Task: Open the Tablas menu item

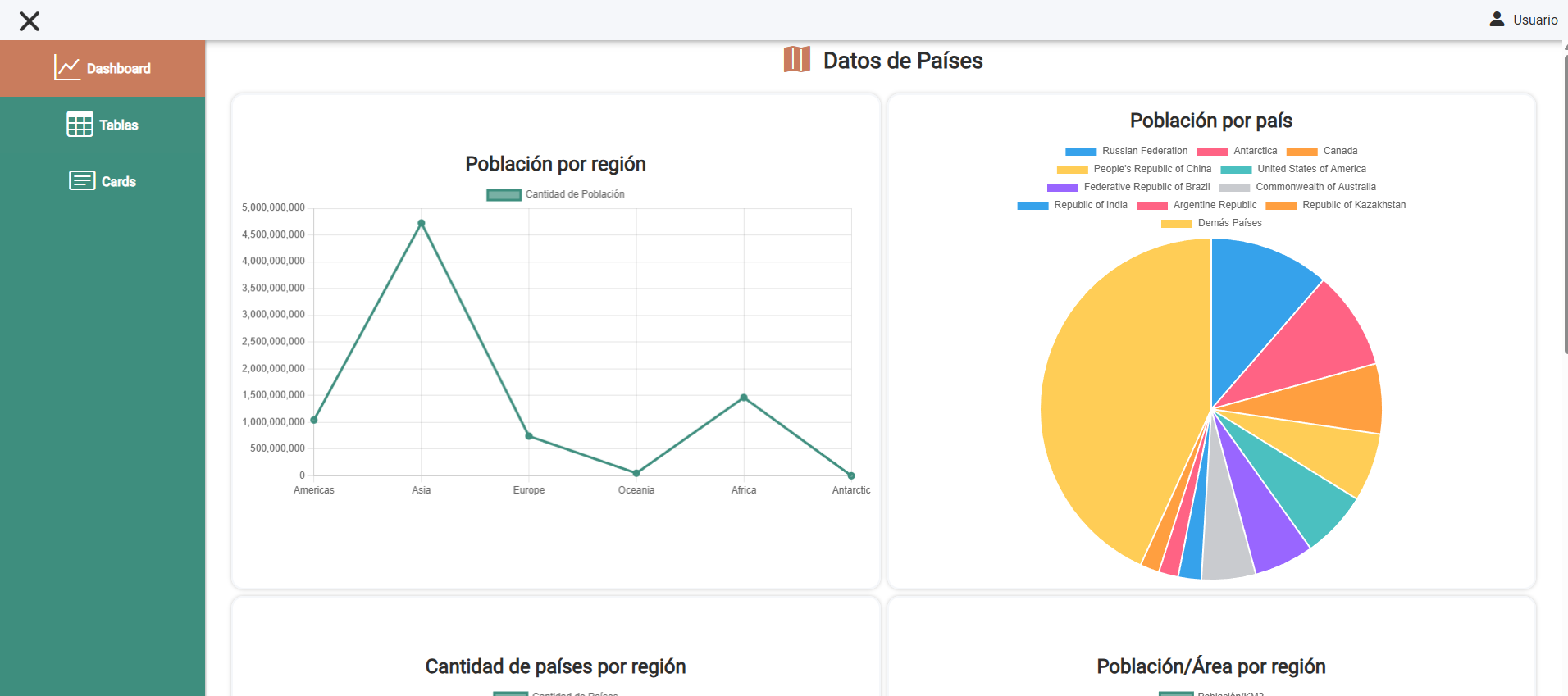Action: click(x=118, y=125)
